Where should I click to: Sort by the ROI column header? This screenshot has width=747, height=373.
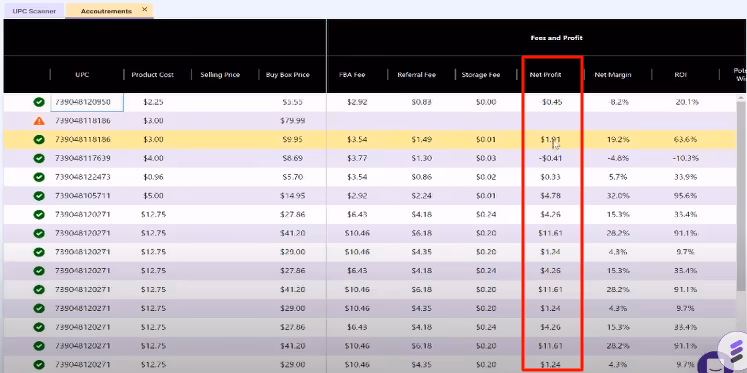pos(680,75)
